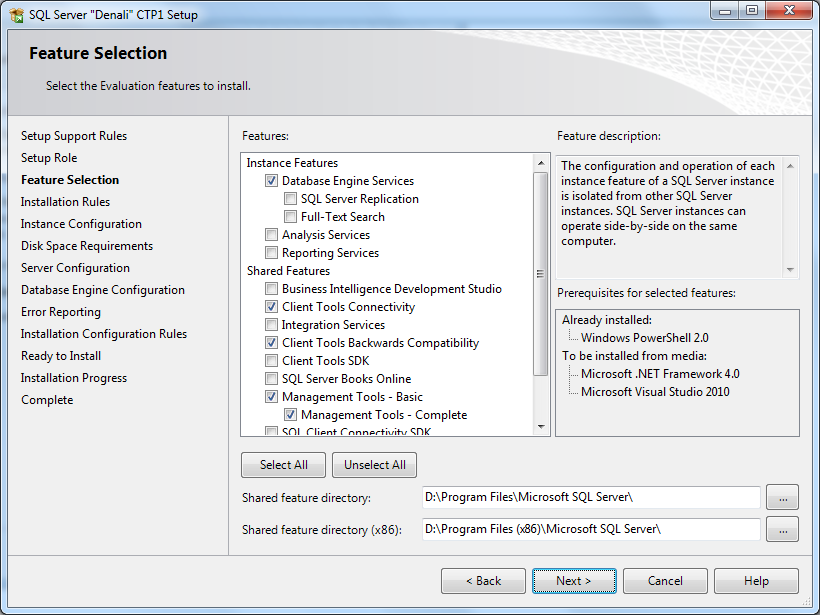The image size is (820, 615).
Task: Click the Unselect All button
Action: 374,465
